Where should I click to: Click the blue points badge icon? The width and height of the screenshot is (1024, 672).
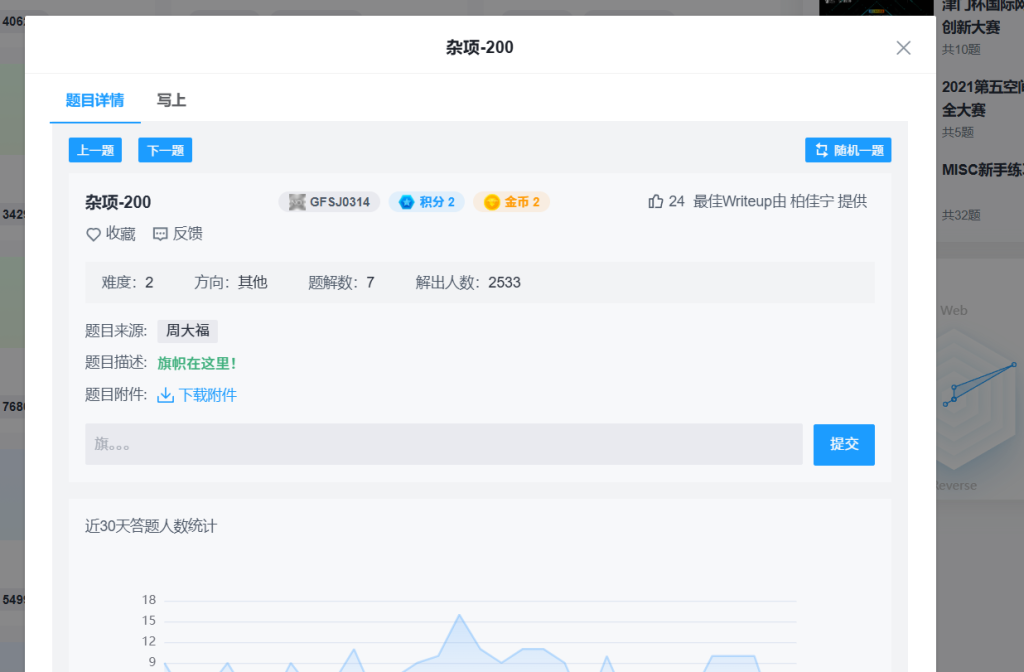point(406,202)
